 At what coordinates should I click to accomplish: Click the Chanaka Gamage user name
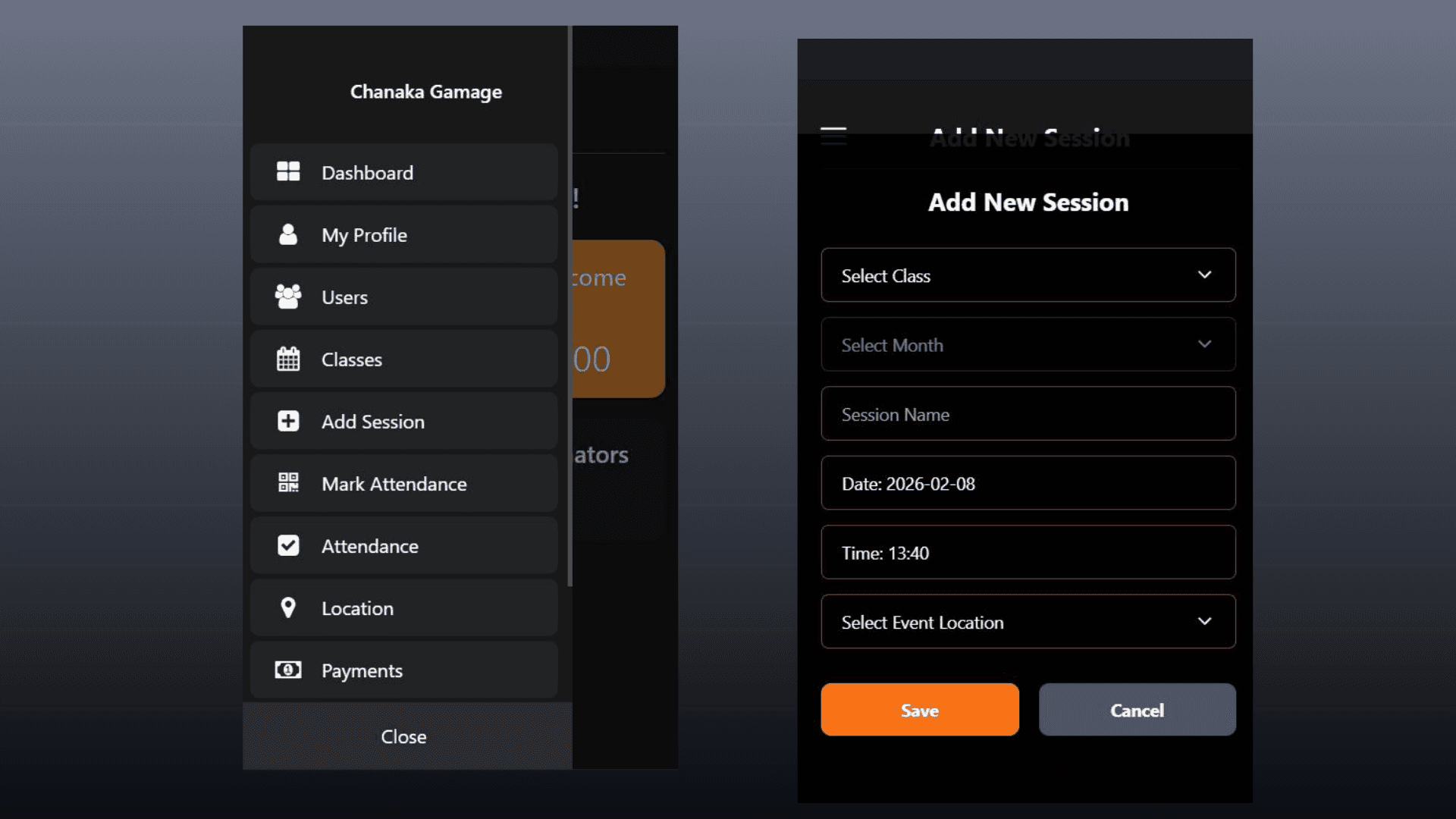pos(426,92)
